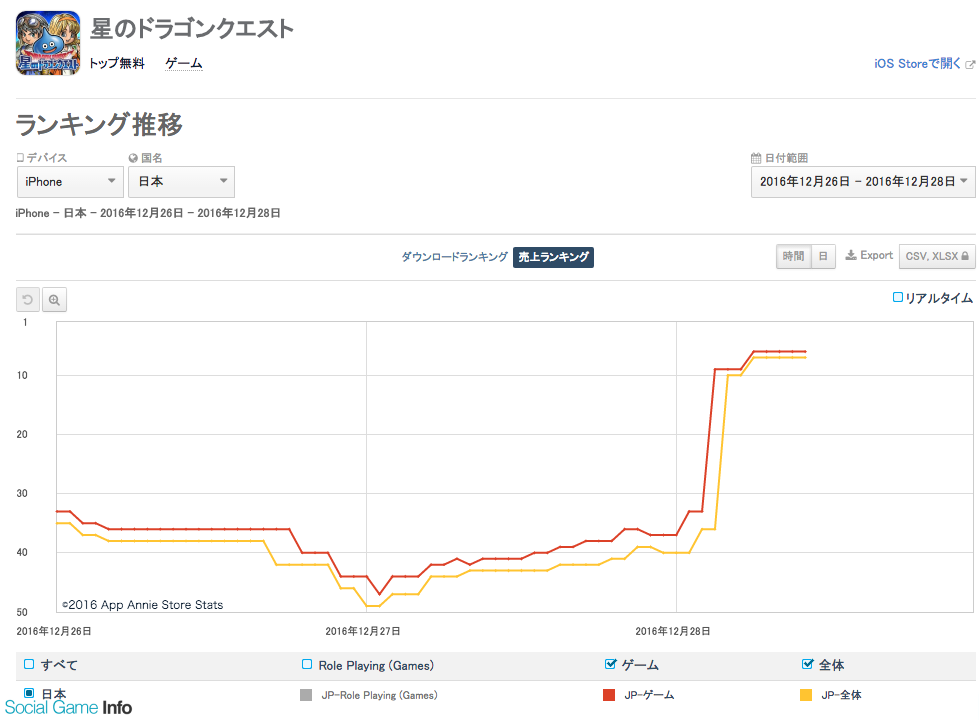Click the 星のドラゴンクエスト app icon
Image resolution: width=979 pixels, height=720 pixels.
coord(48,43)
